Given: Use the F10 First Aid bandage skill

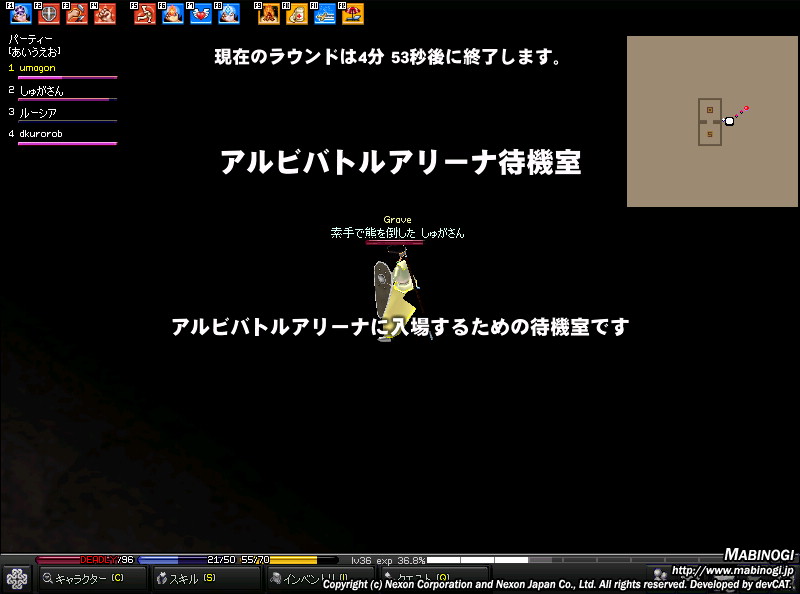Looking at the screenshot, I should 297,14.
